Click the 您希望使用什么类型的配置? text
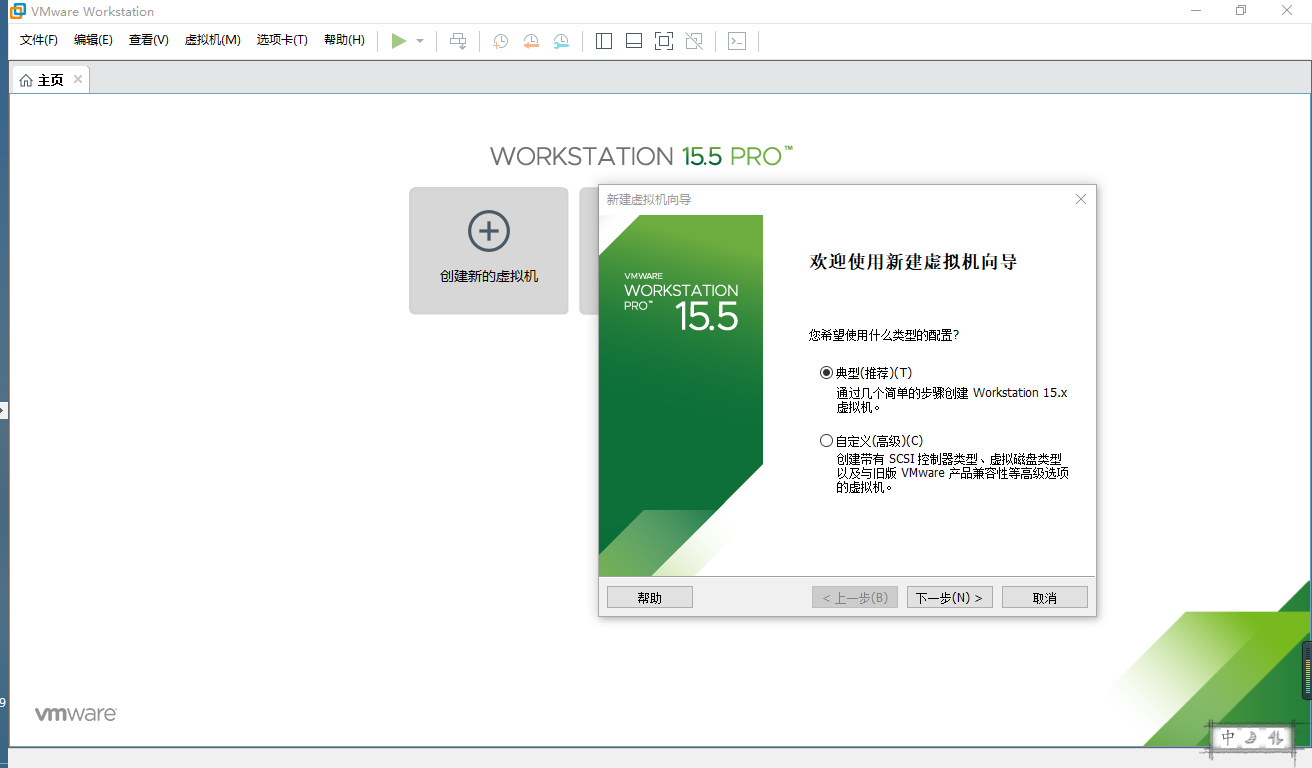The width and height of the screenshot is (1312, 768). (884, 335)
